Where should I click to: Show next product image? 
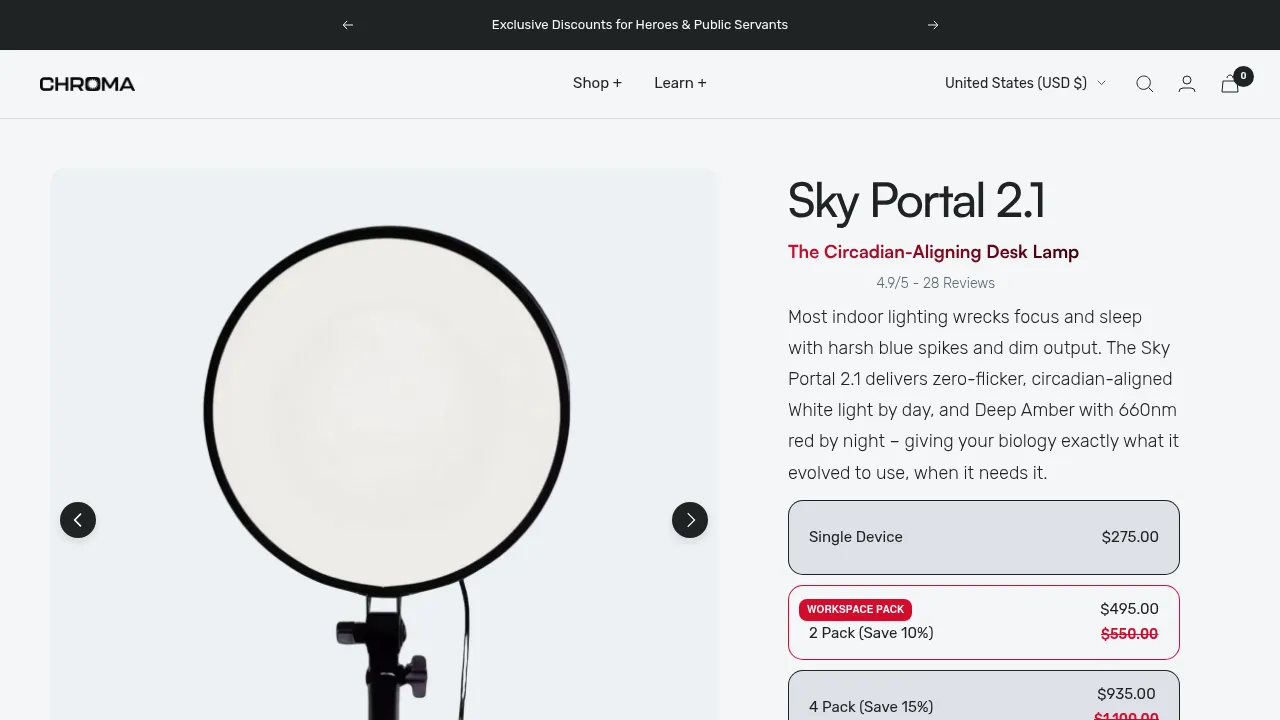click(x=690, y=520)
